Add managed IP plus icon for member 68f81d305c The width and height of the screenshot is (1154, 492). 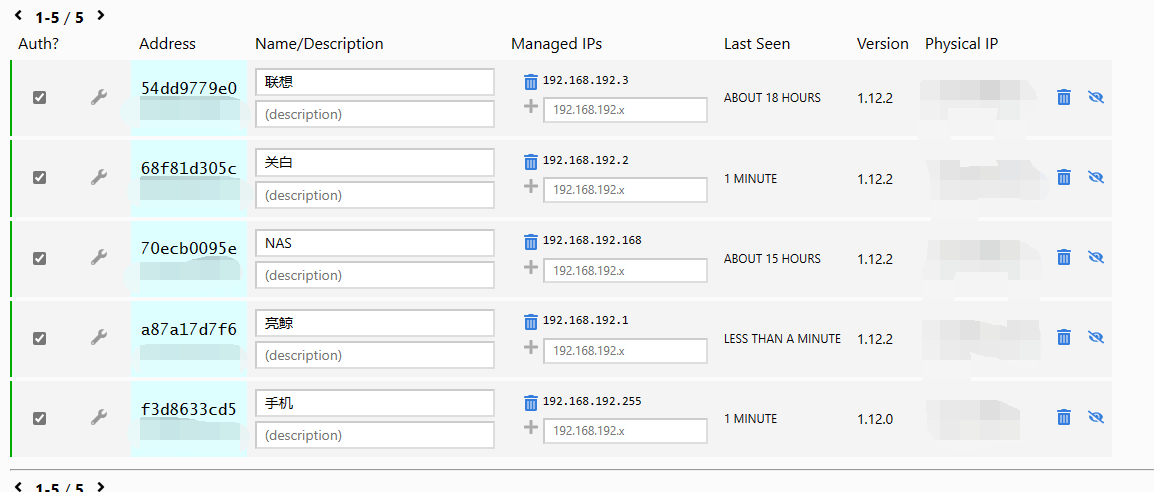(x=531, y=187)
